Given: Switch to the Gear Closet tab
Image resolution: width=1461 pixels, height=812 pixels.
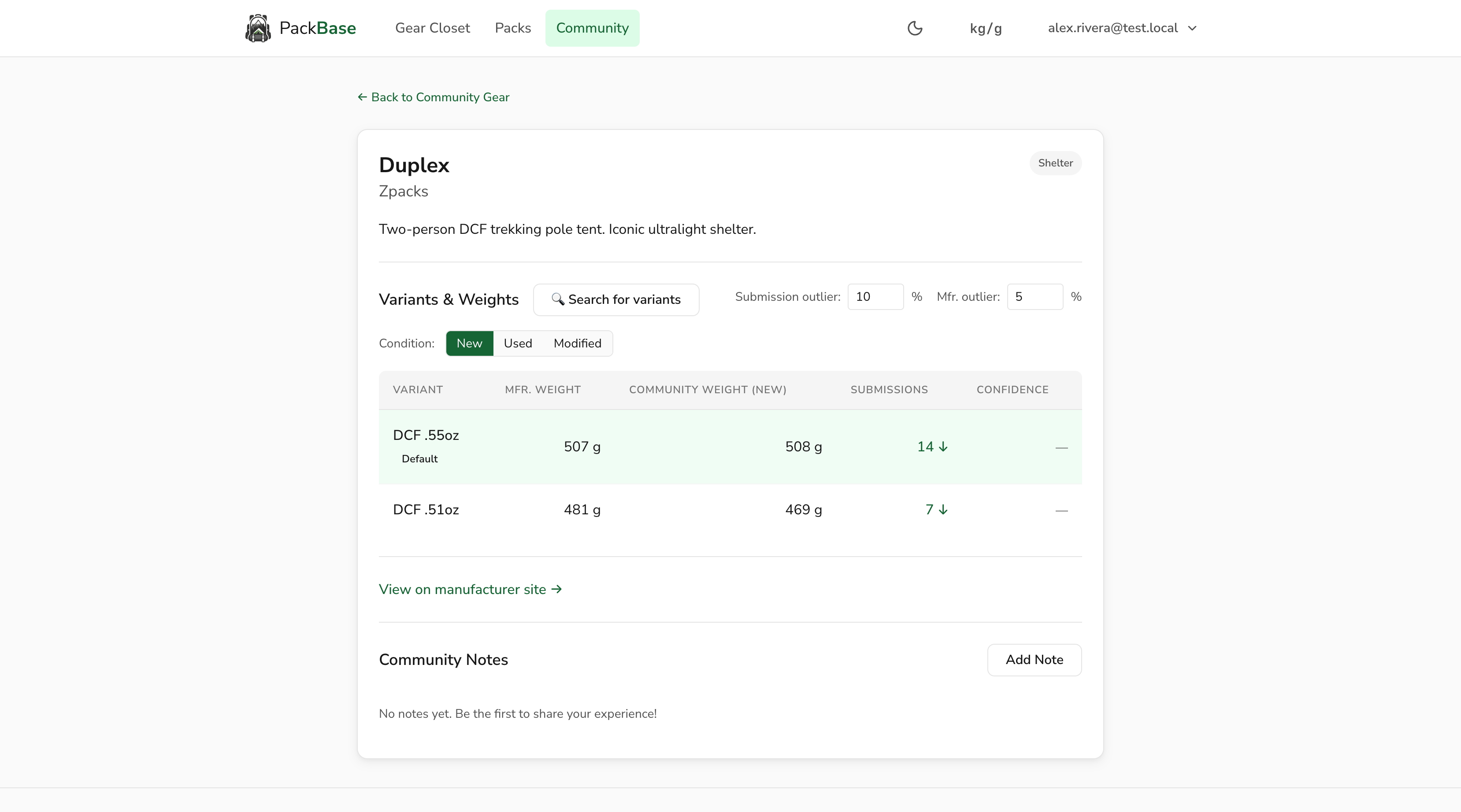Looking at the screenshot, I should point(433,28).
